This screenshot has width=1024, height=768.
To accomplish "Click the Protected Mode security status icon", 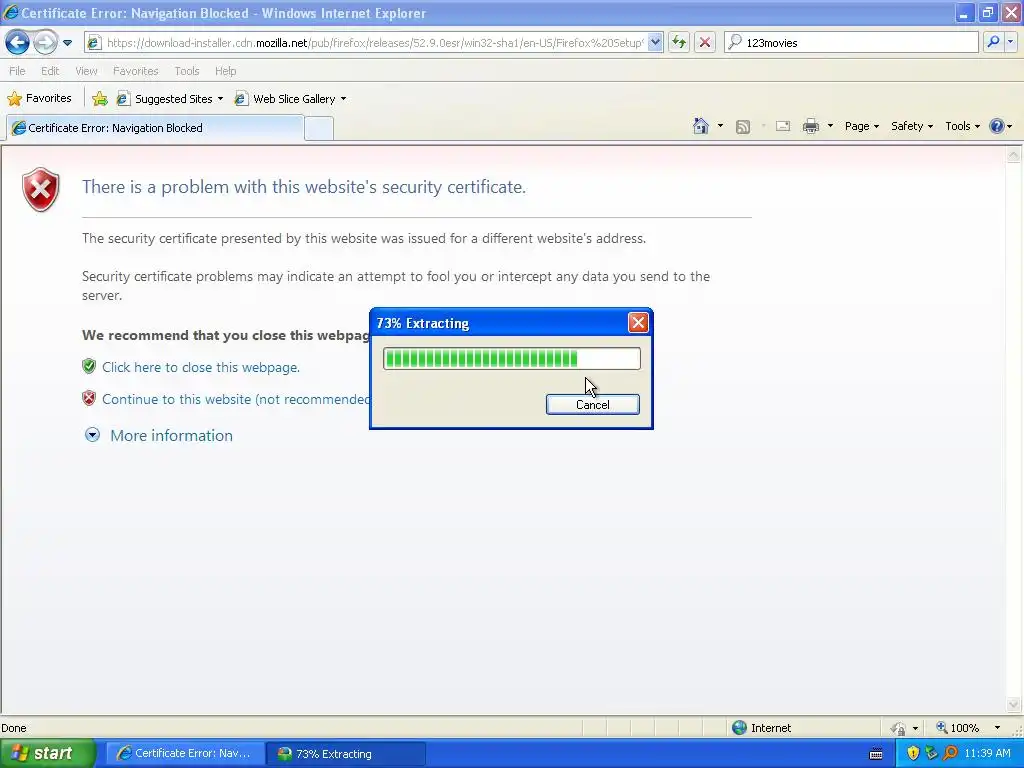I will (x=899, y=728).
